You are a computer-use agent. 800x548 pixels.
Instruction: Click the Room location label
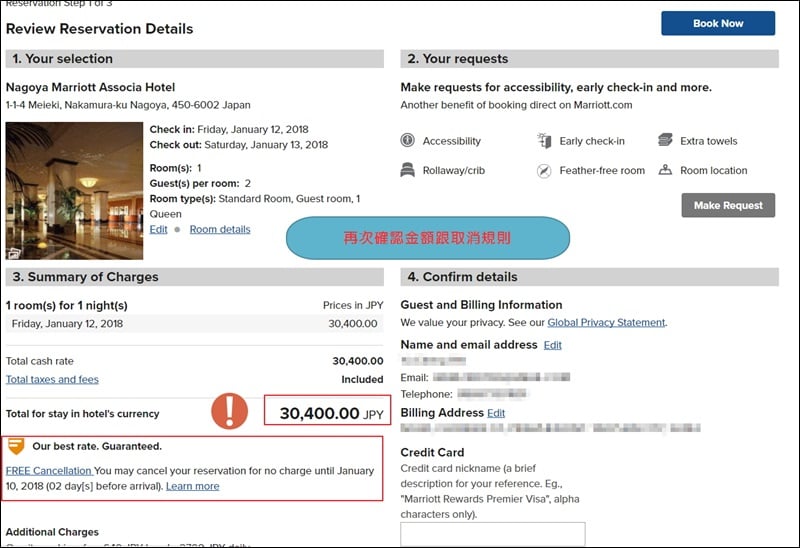[713, 171]
